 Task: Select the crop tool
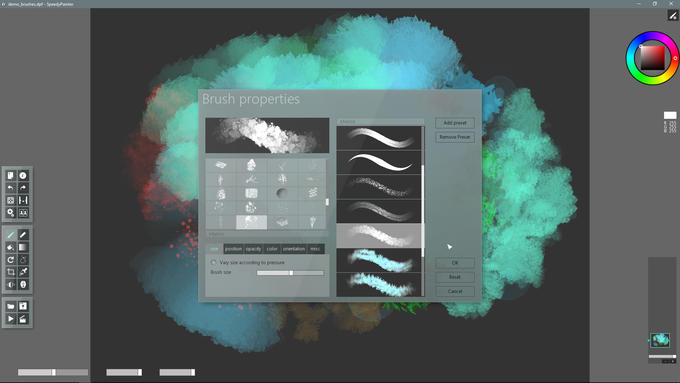tap(10, 272)
